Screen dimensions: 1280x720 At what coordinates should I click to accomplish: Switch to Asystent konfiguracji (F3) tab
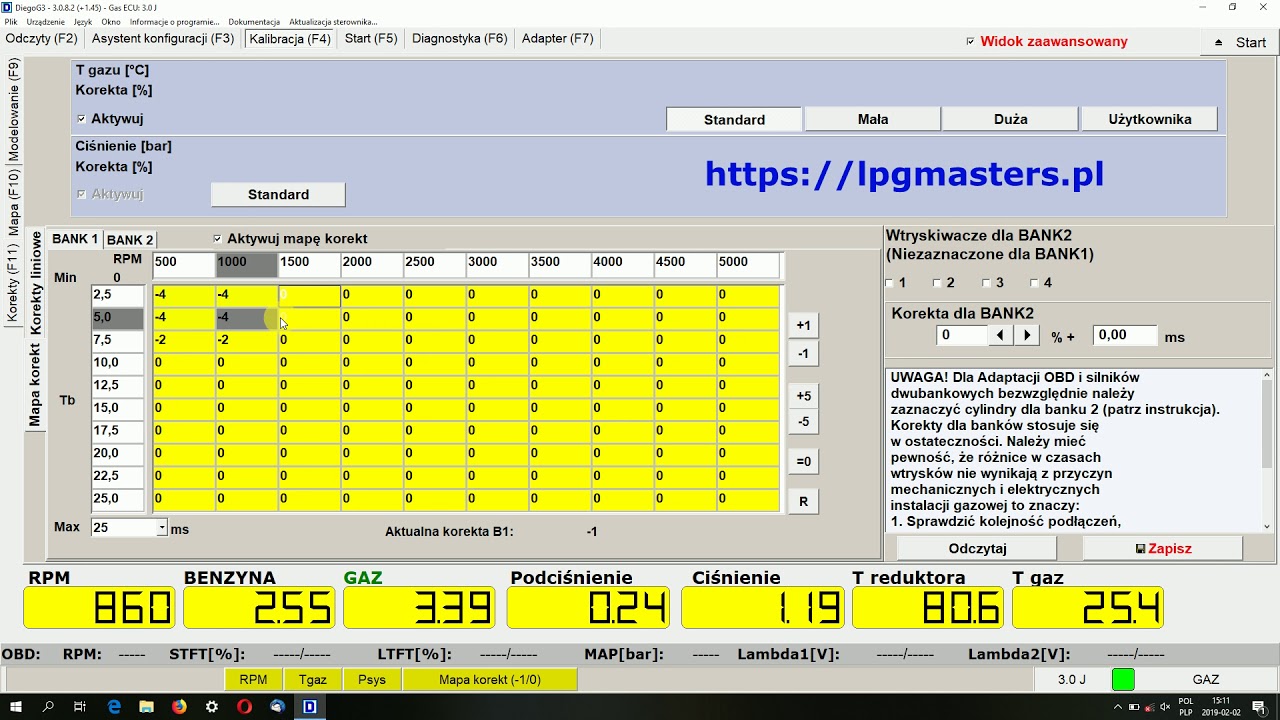(x=163, y=39)
